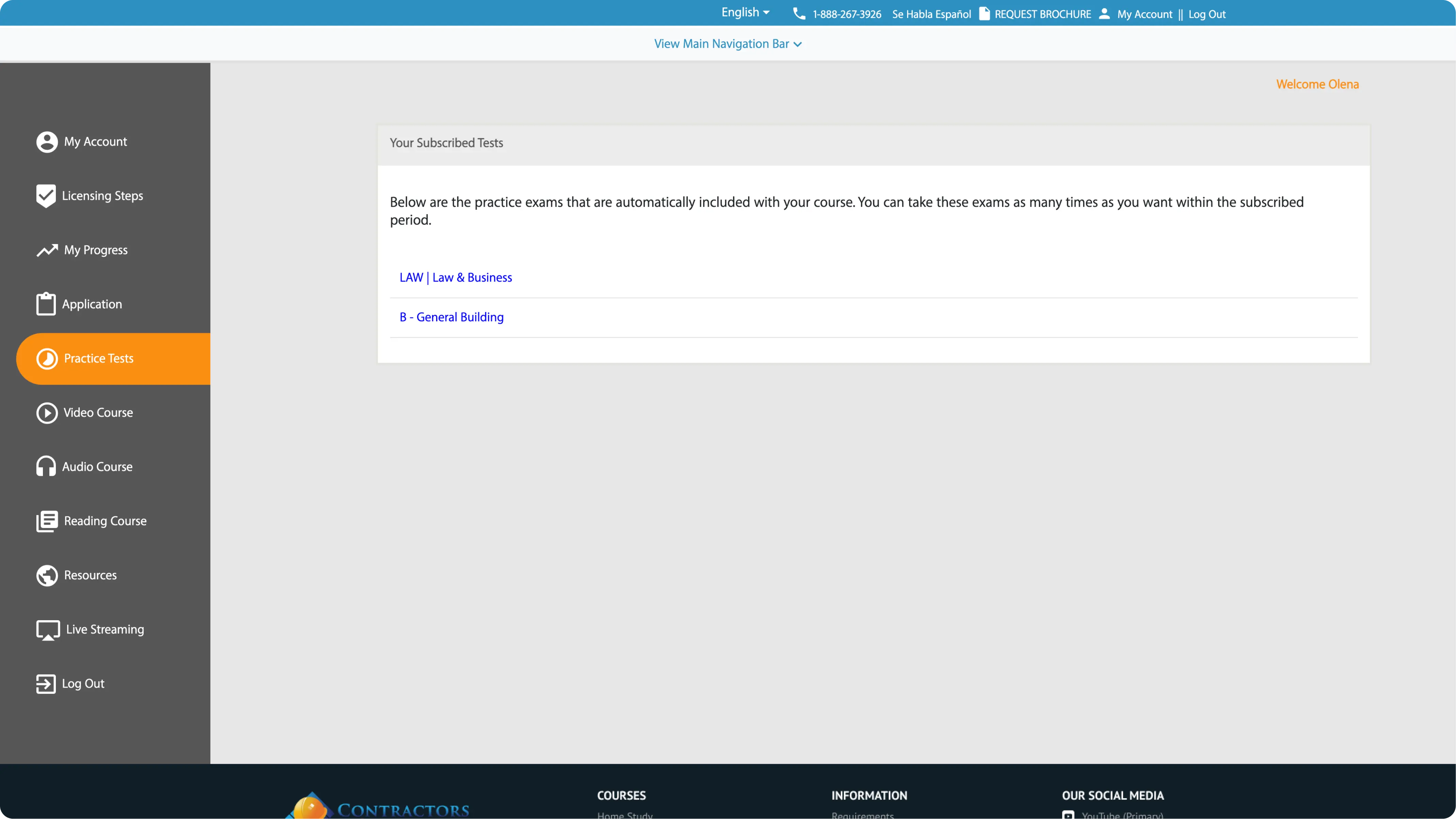Open Resources via the globe icon
This screenshot has height=819, width=1456.
tap(46, 575)
